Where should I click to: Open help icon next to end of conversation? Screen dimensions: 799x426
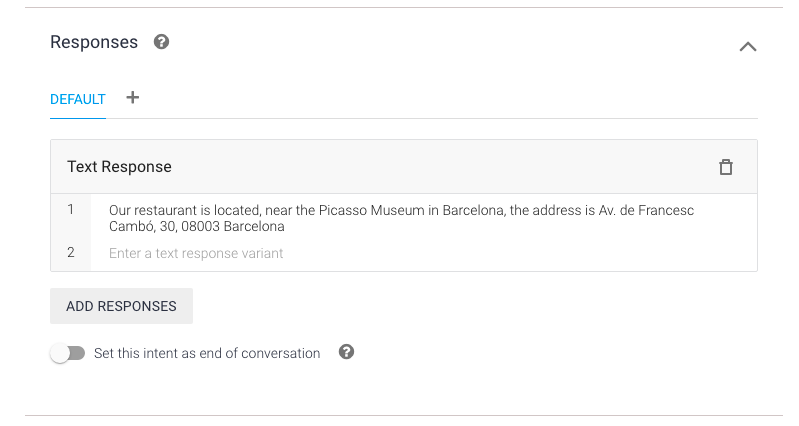347,352
